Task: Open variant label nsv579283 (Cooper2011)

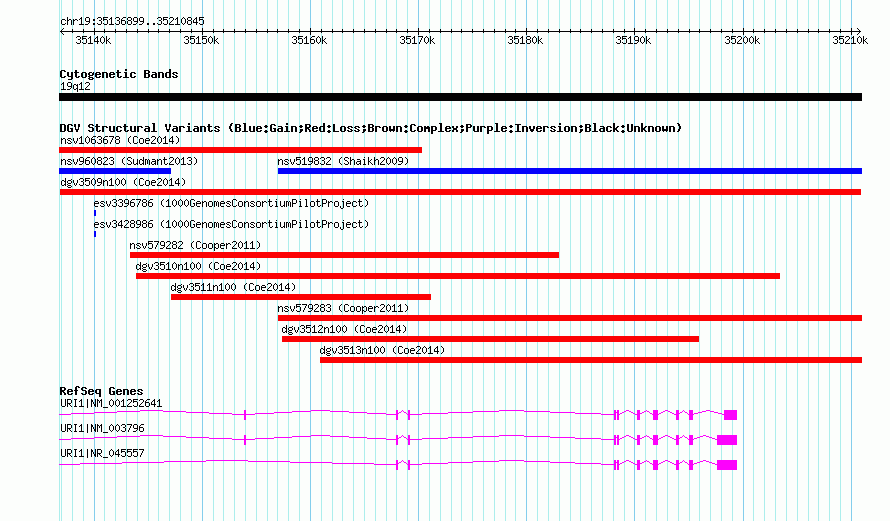Action: (343, 308)
